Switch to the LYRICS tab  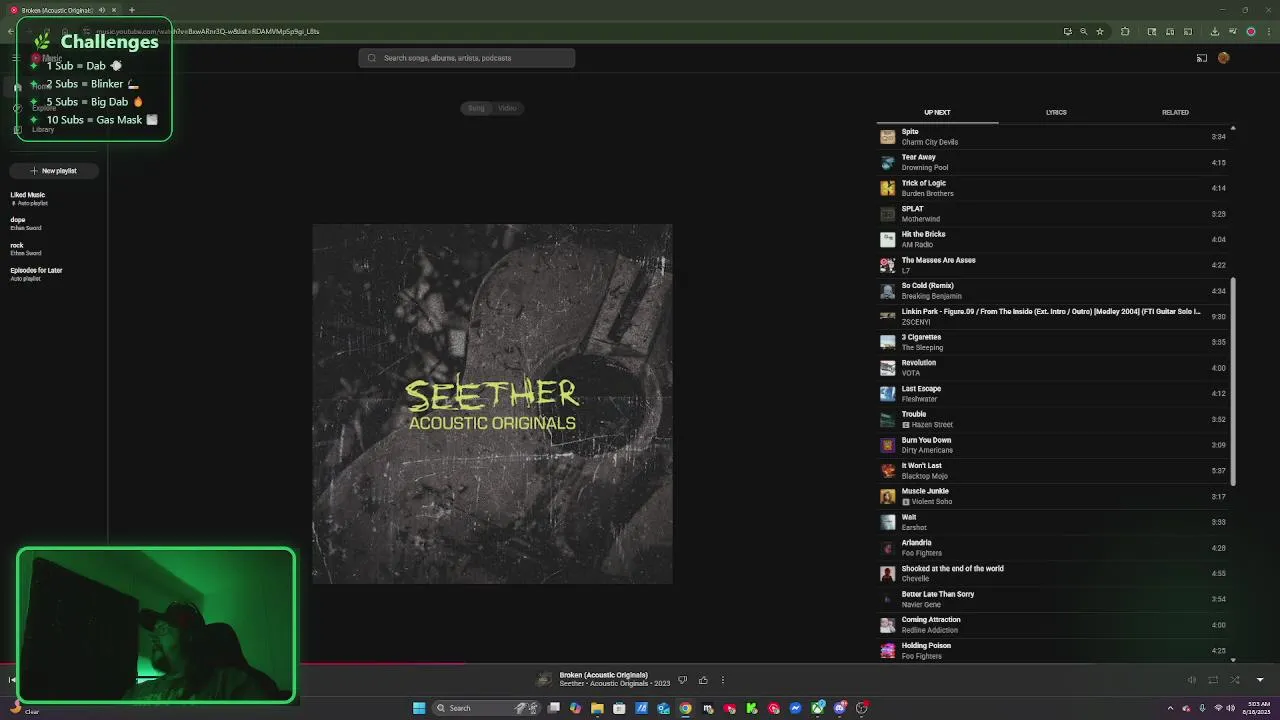(1056, 112)
